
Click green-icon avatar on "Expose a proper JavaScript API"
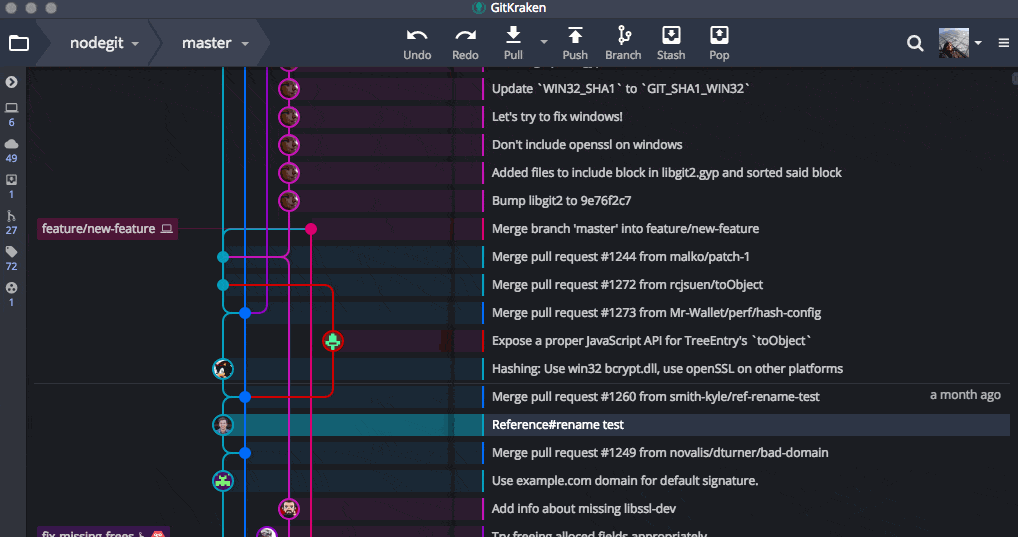click(x=333, y=341)
